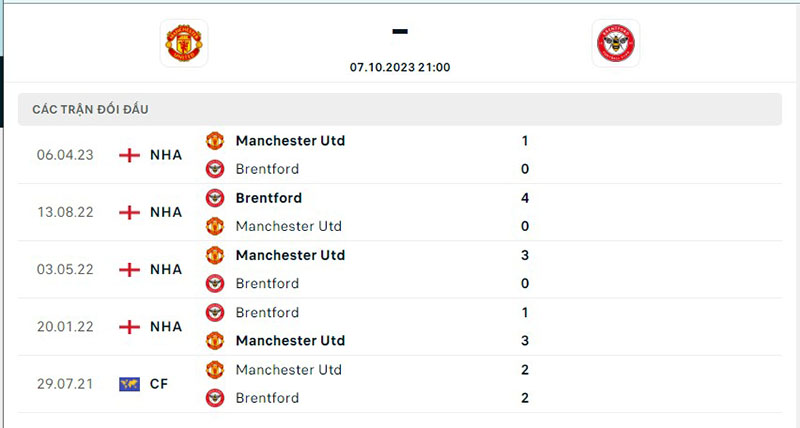Screen dimensions: 800x428
Task: Click Brentford logo in 13.08.22 match
Action: (215, 198)
